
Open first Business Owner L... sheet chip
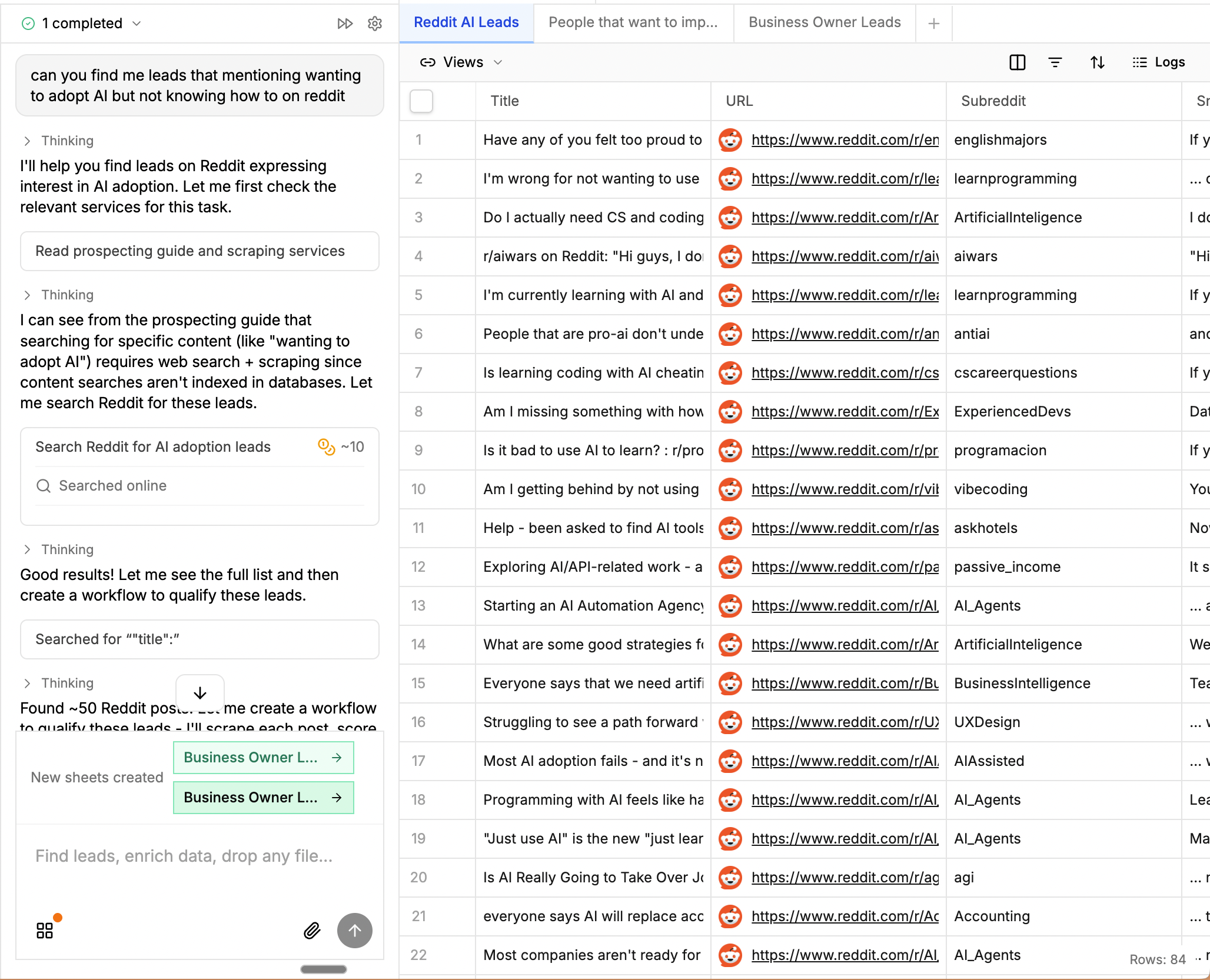click(x=263, y=758)
